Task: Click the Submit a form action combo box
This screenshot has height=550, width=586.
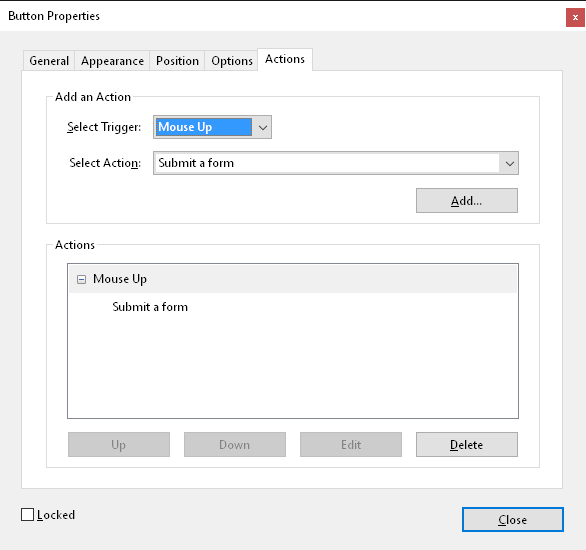Action: tap(336, 163)
